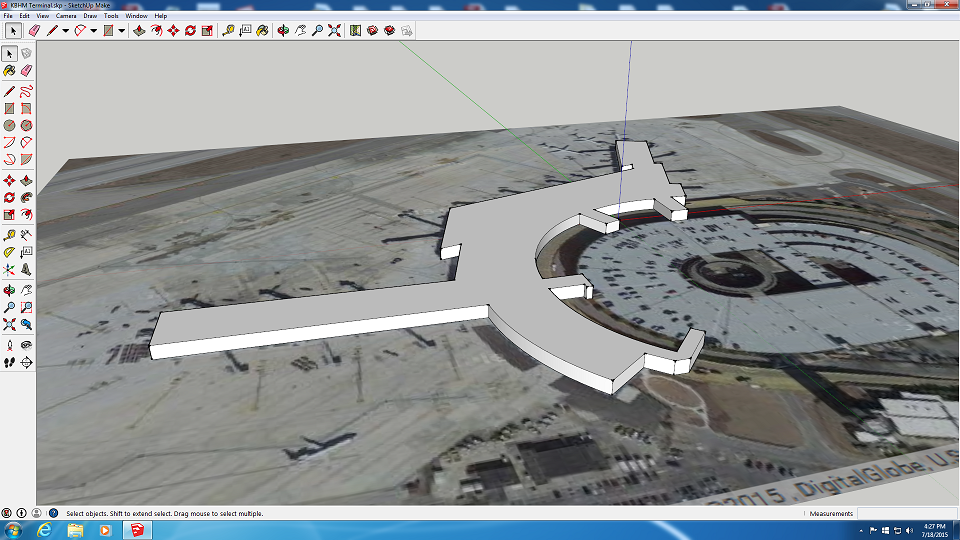Select the Walk footprints tool
This screenshot has height=540, width=960.
[x=9, y=362]
